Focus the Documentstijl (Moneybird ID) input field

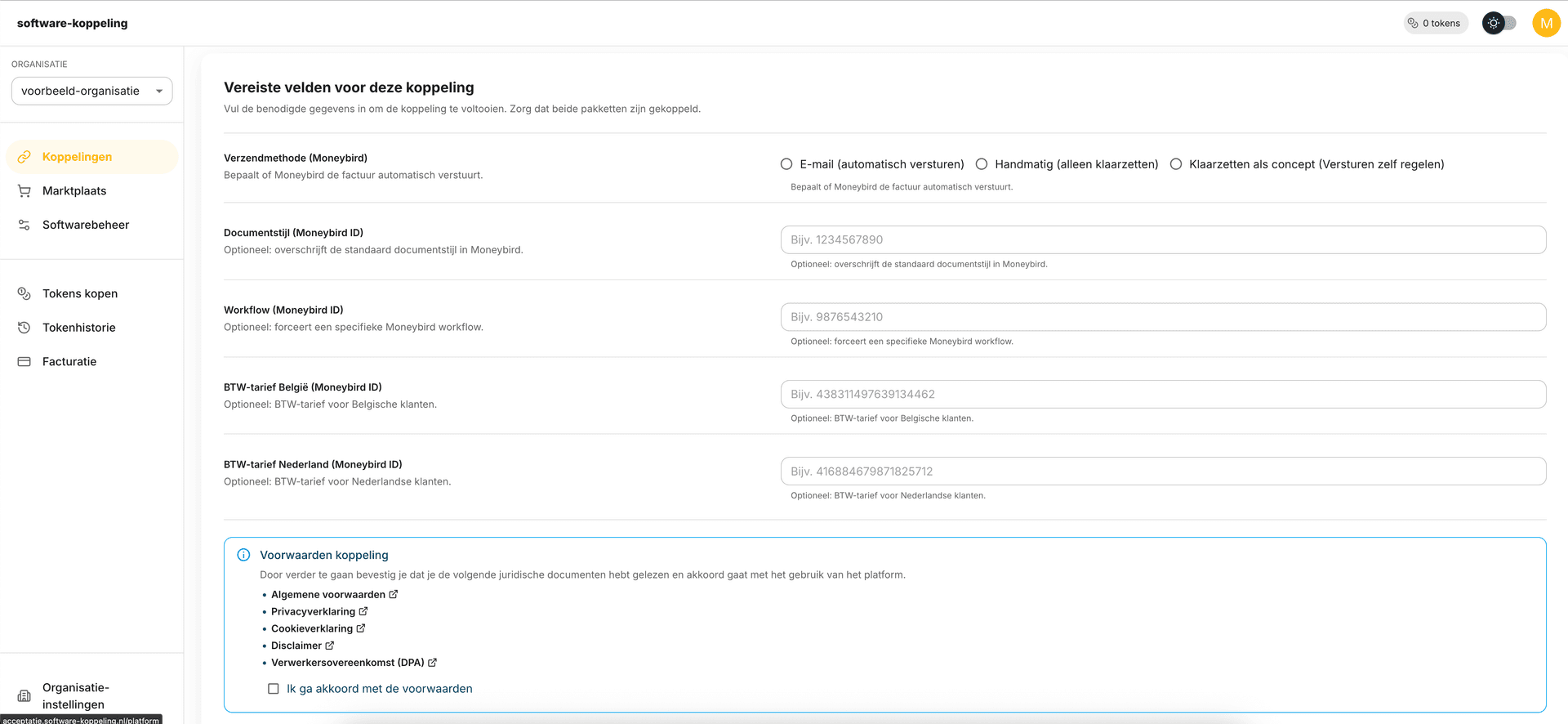pos(1163,239)
